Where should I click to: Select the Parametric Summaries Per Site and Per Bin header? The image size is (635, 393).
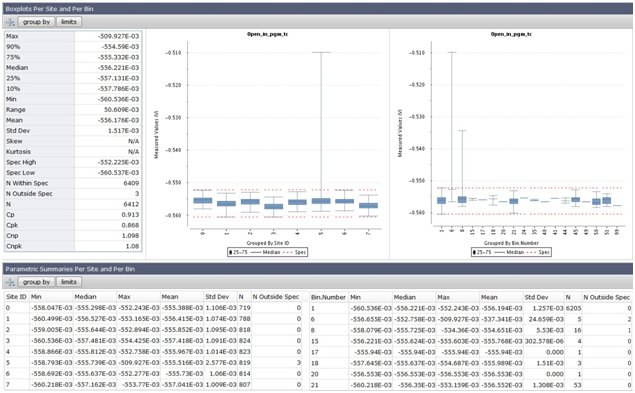point(318,269)
